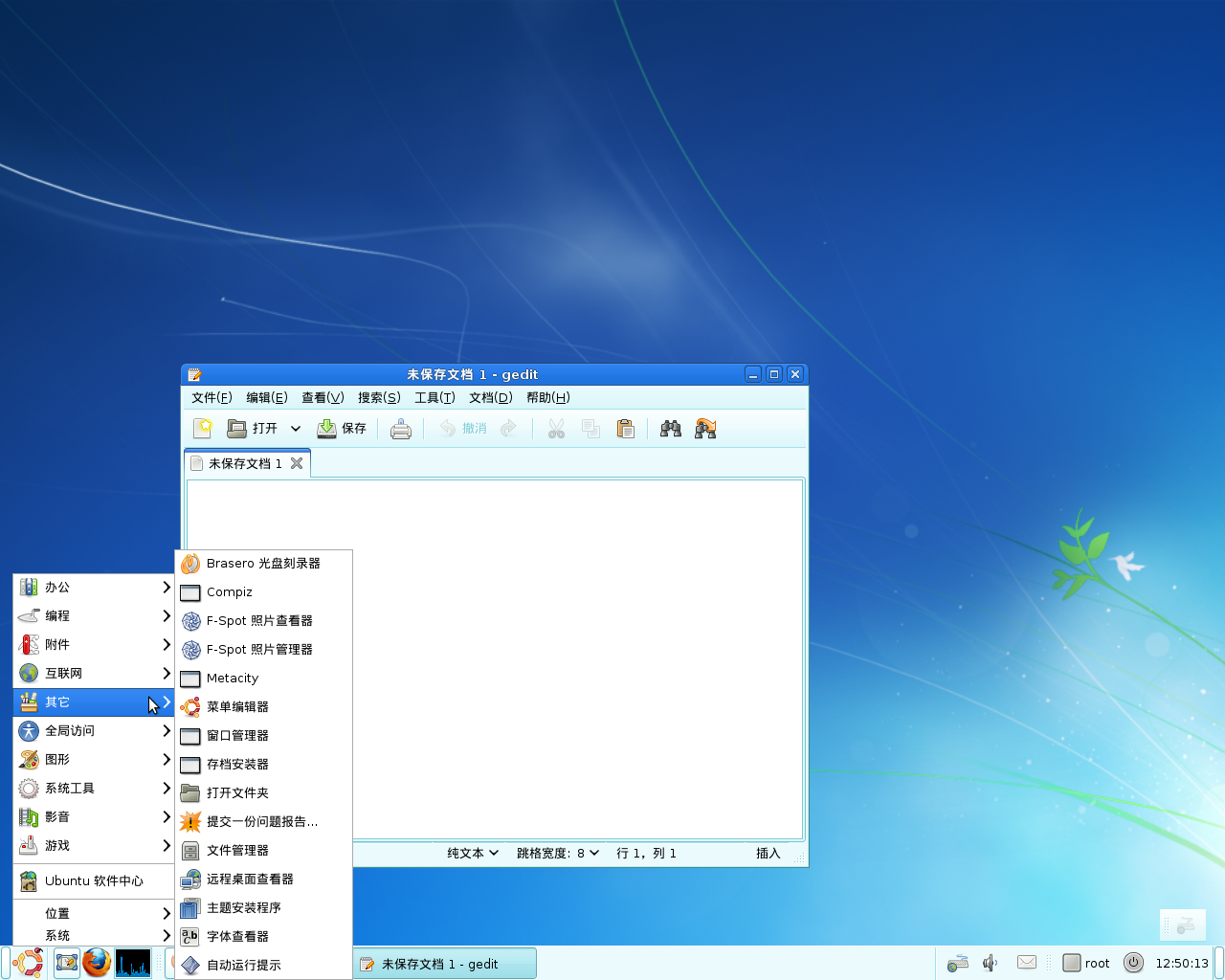Open Ubuntu 软件中心

coord(94,881)
